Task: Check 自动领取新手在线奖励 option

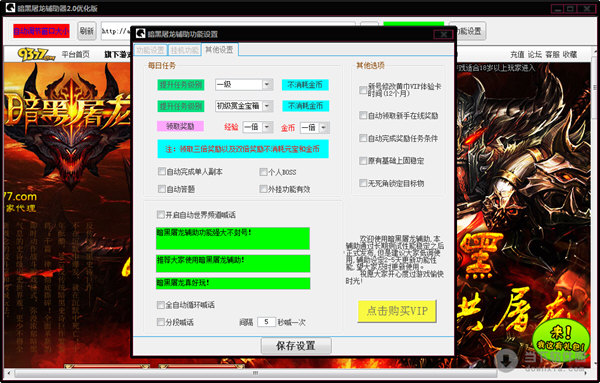Action: tap(363, 116)
